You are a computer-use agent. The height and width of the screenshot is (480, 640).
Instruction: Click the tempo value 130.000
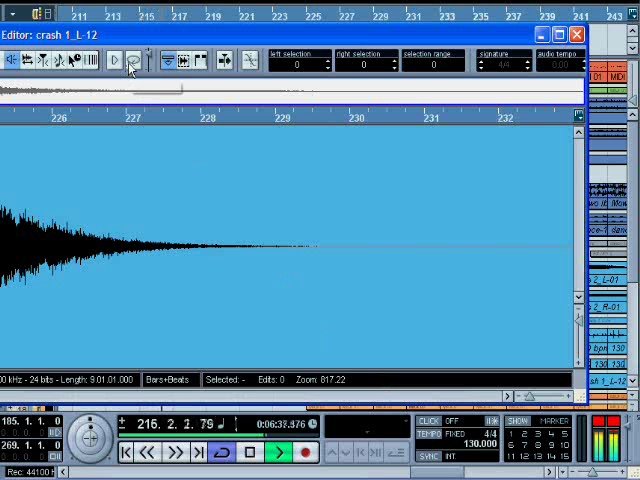click(480, 444)
